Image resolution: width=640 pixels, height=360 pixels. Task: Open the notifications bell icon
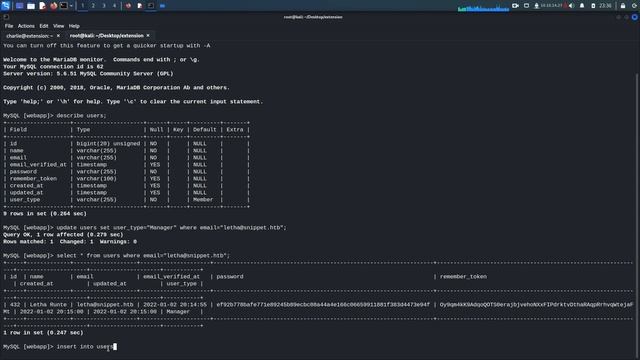pos(582,6)
